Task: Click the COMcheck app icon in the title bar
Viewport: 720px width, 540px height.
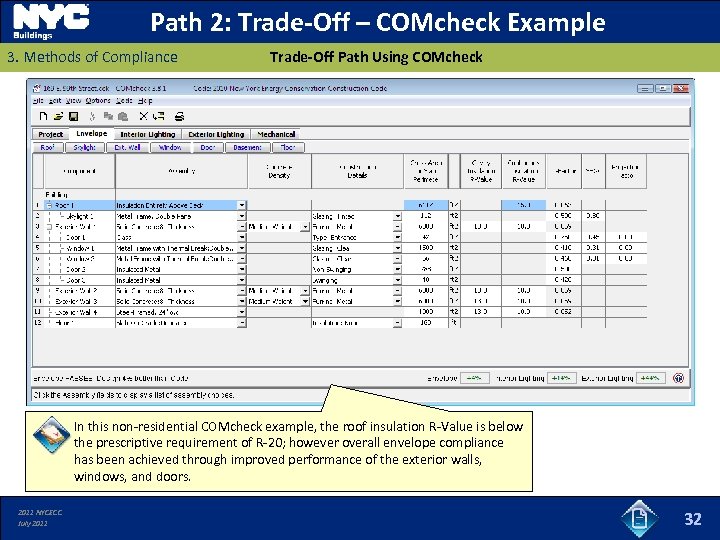Action: point(37,88)
